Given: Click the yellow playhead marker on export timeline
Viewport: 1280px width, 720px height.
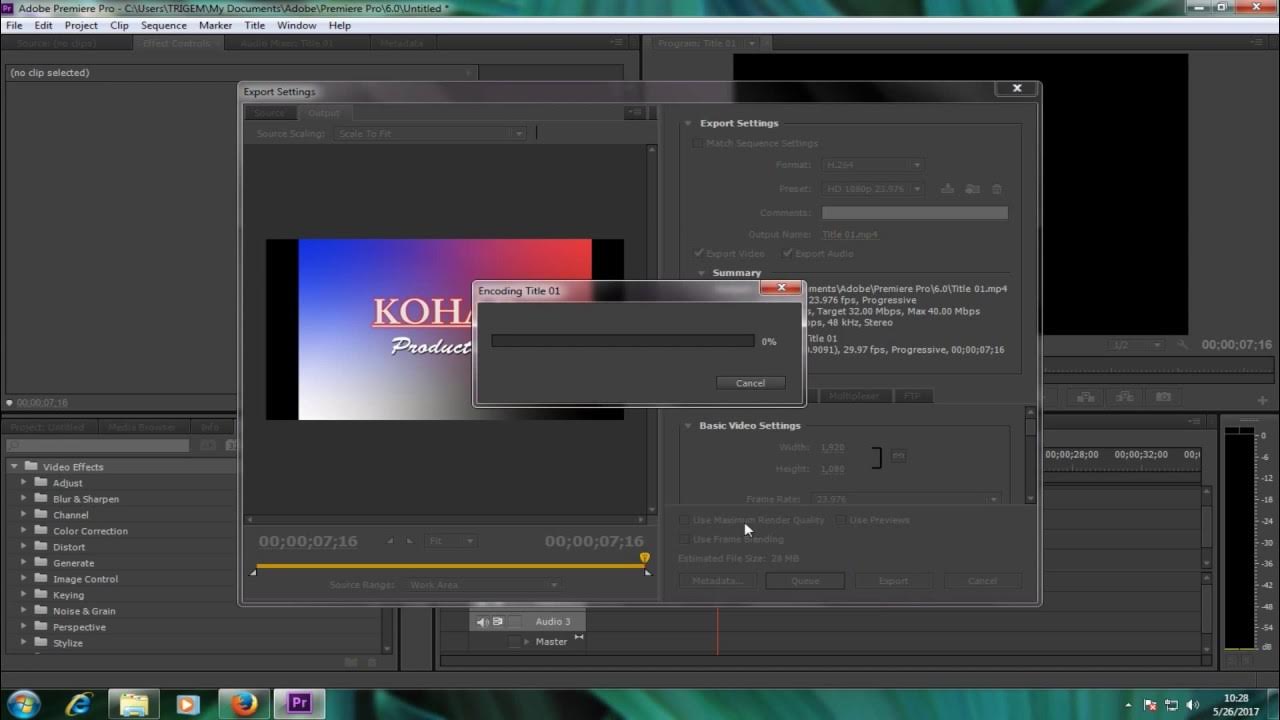Looking at the screenshot, I should tap(645, 558).
